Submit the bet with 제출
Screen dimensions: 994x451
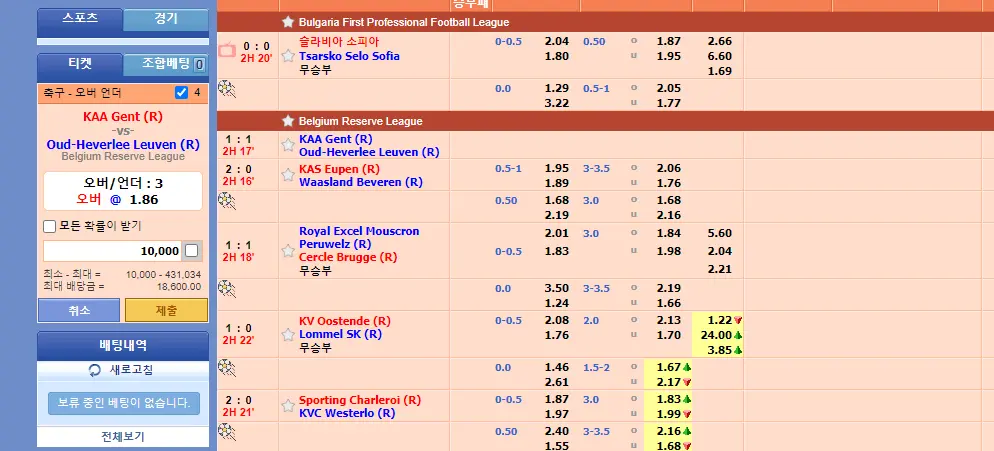(166, 310)
